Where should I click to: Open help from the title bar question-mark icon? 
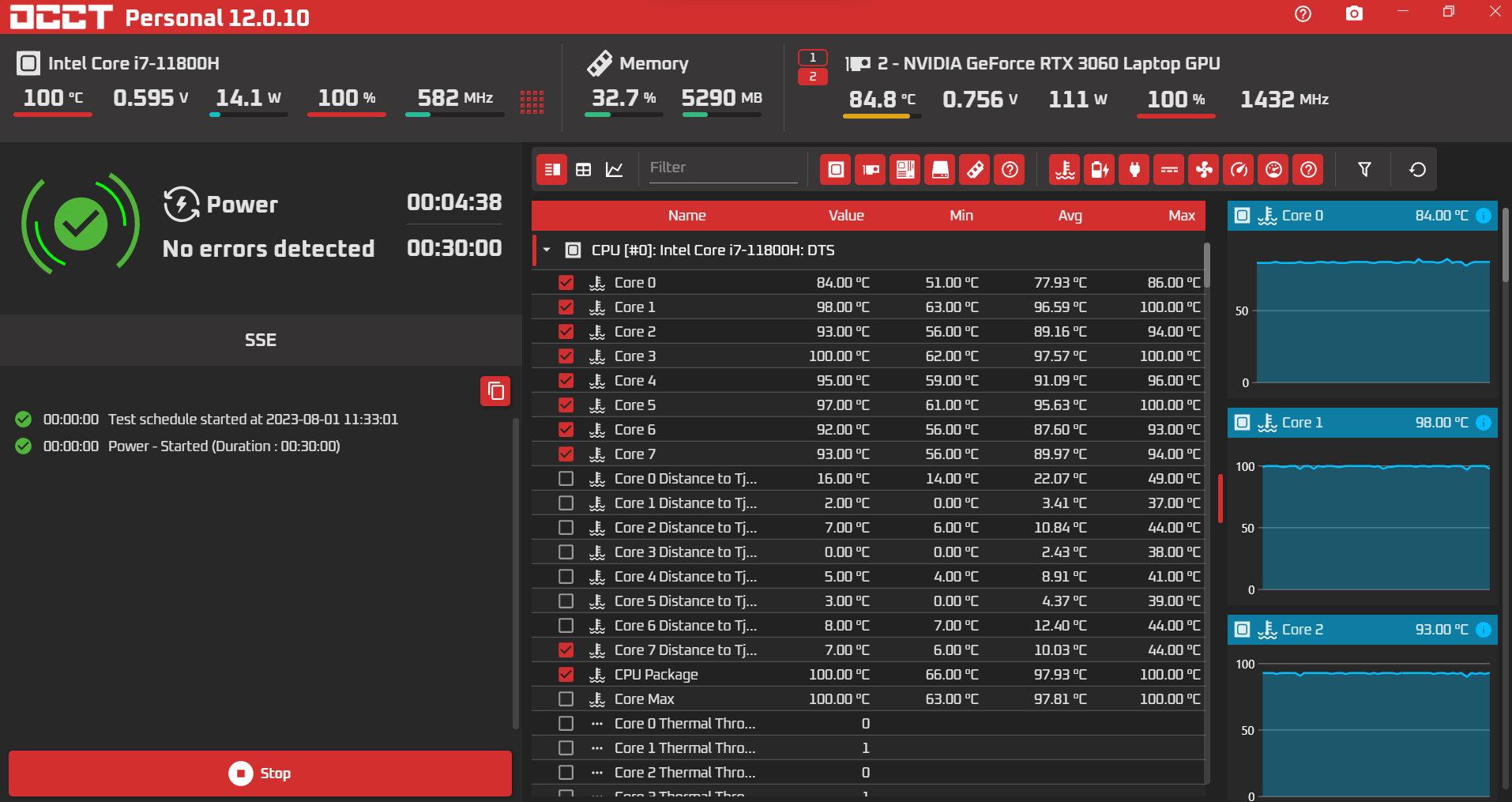1303,13
